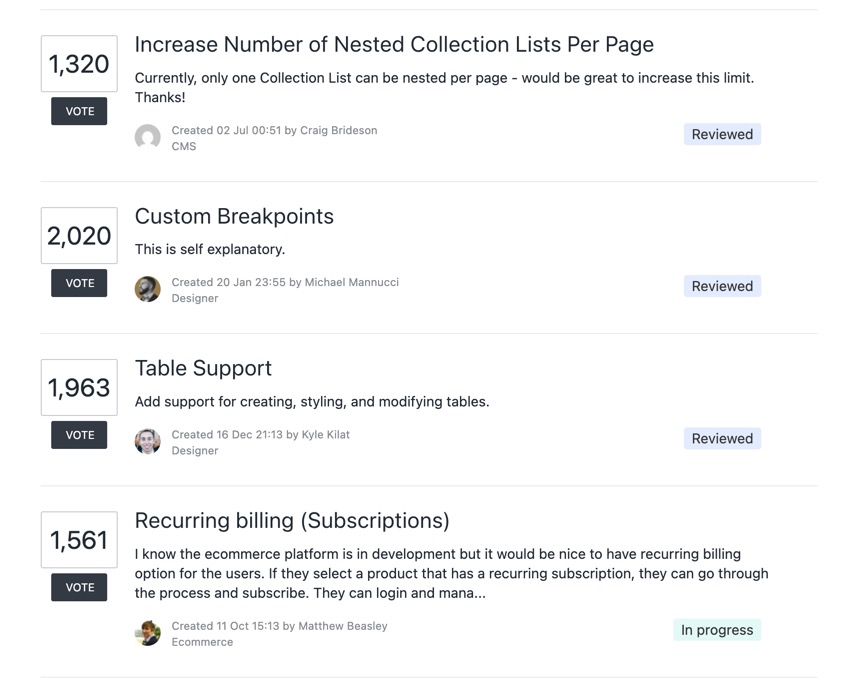
Task: Vote for Table Support idea
Action: 79,435
